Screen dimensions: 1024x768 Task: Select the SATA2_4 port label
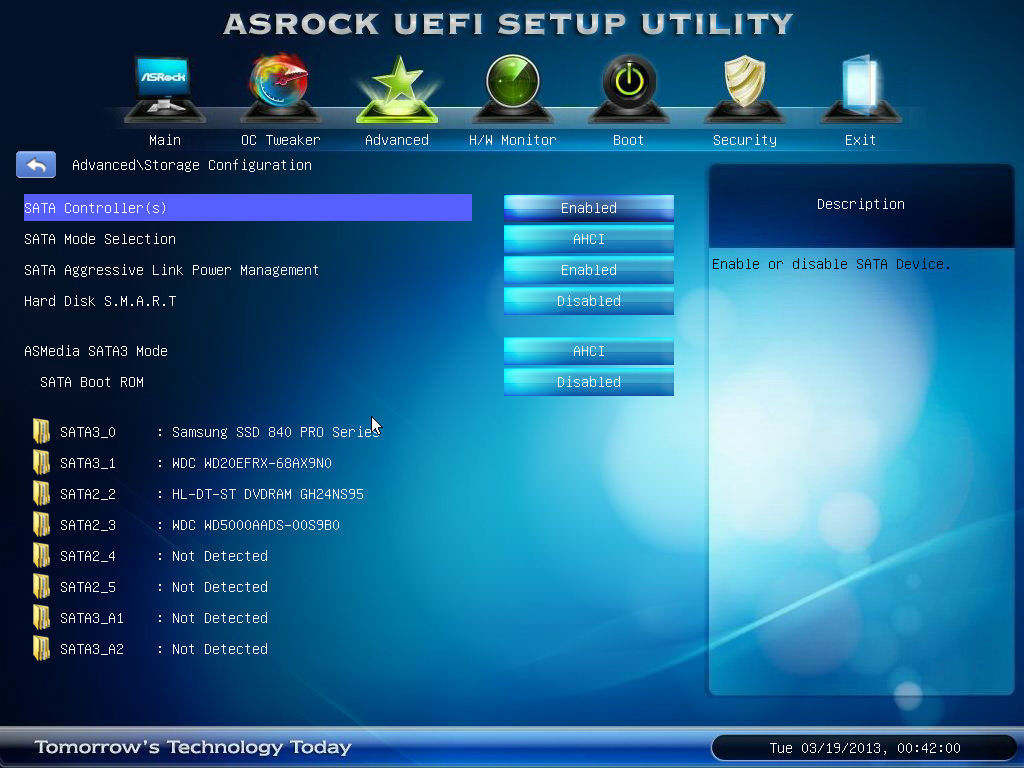tap(88, 556)
